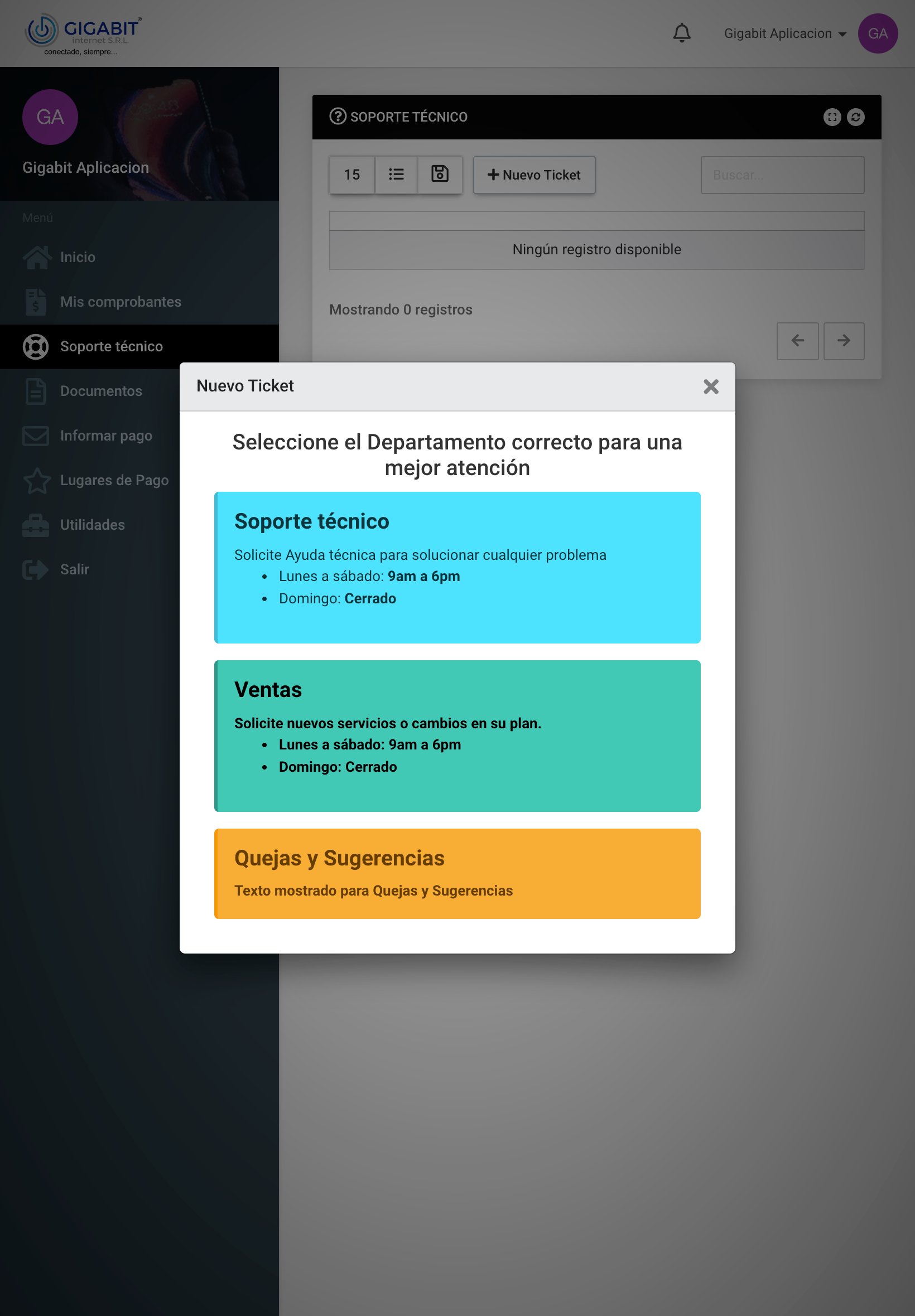Open the 15 rows-per-page selector
Viewport: 915px width, 1316px height.
point(351,175)
